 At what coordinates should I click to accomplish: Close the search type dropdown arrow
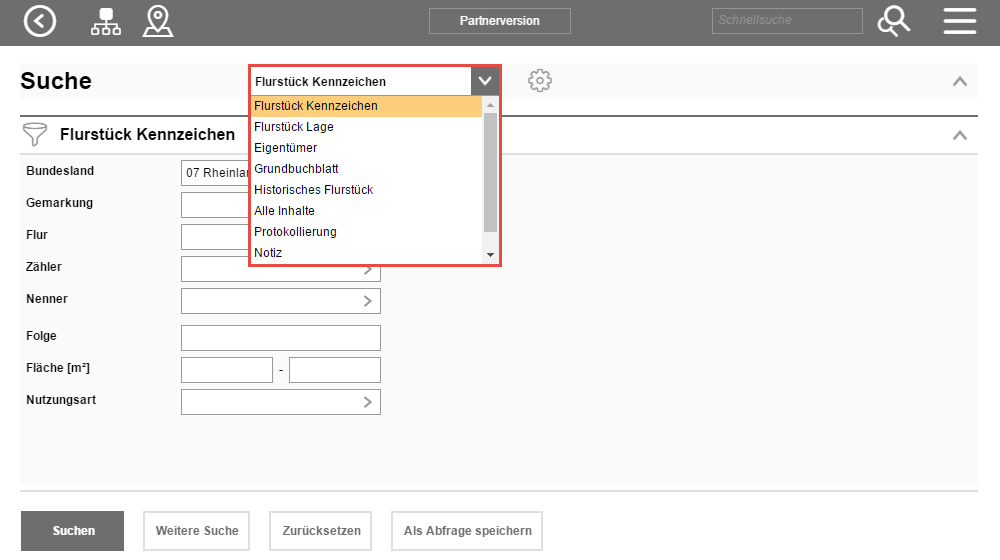tap(485, 81)
